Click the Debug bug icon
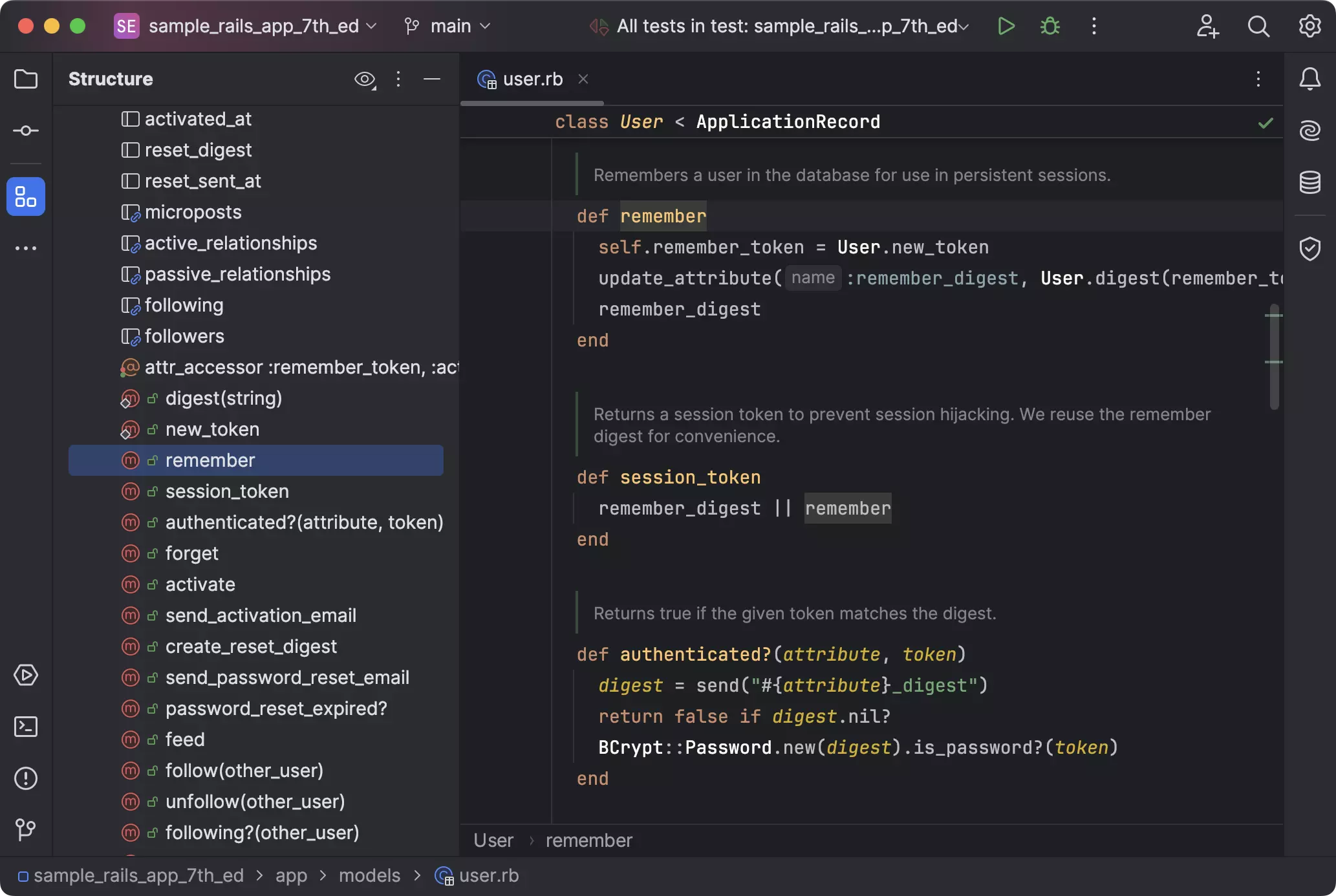Viewport: 1336px width, 896px height. [1050, 26]
